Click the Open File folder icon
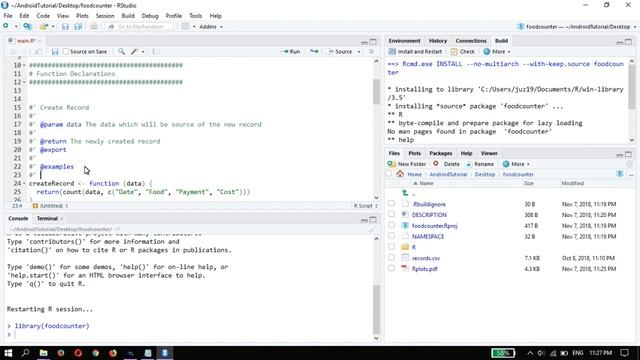The image size is (640, 360). (x=43, y=27)
